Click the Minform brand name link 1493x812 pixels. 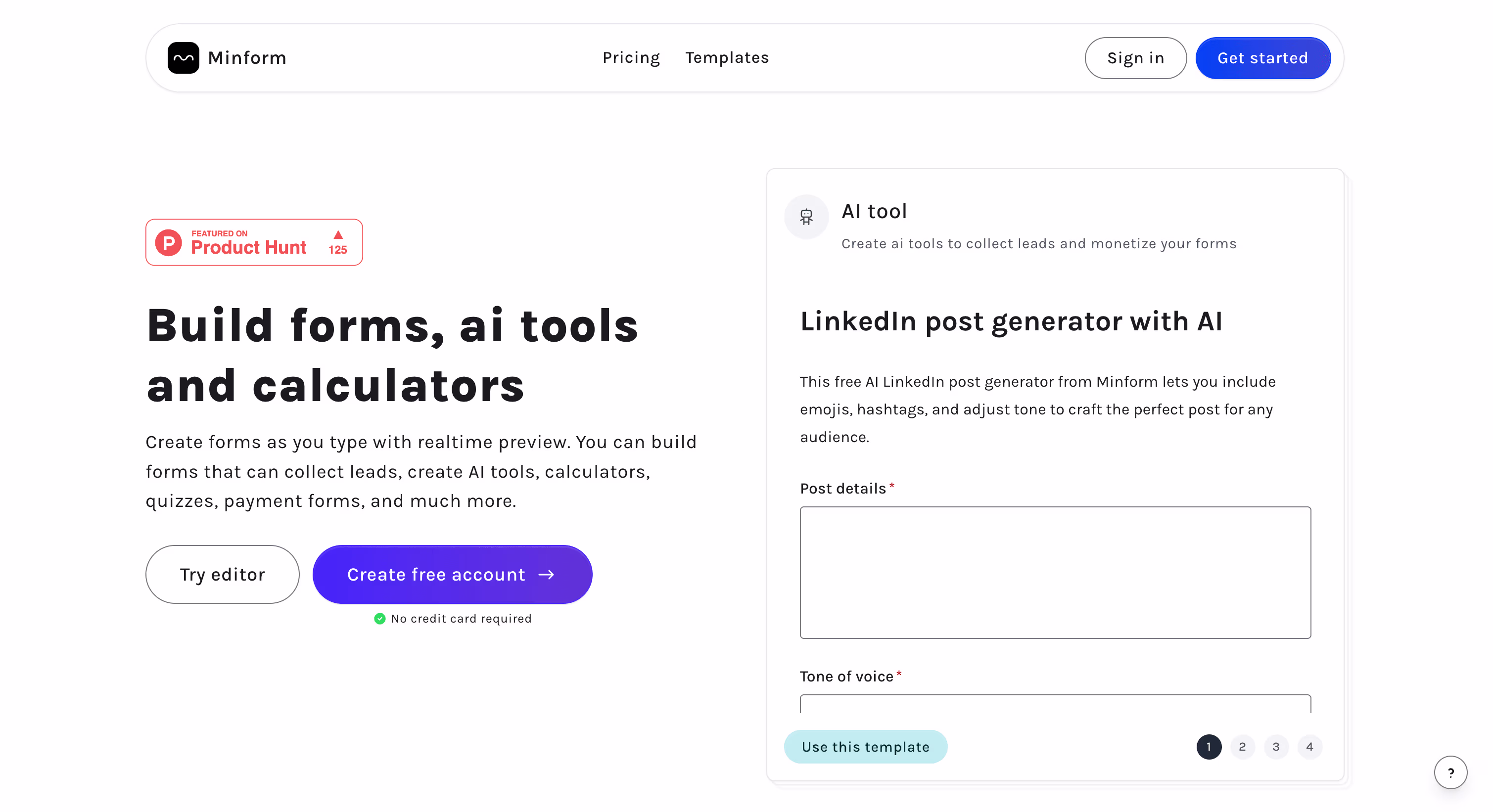coord(247,58)
